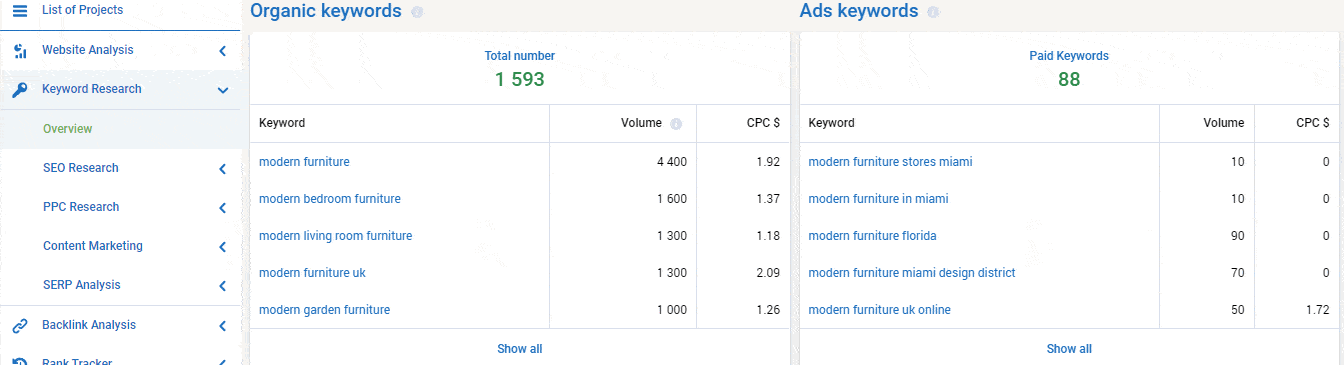
Task: Click info icon next to Ads keywords
Action: tap(933, 13)
